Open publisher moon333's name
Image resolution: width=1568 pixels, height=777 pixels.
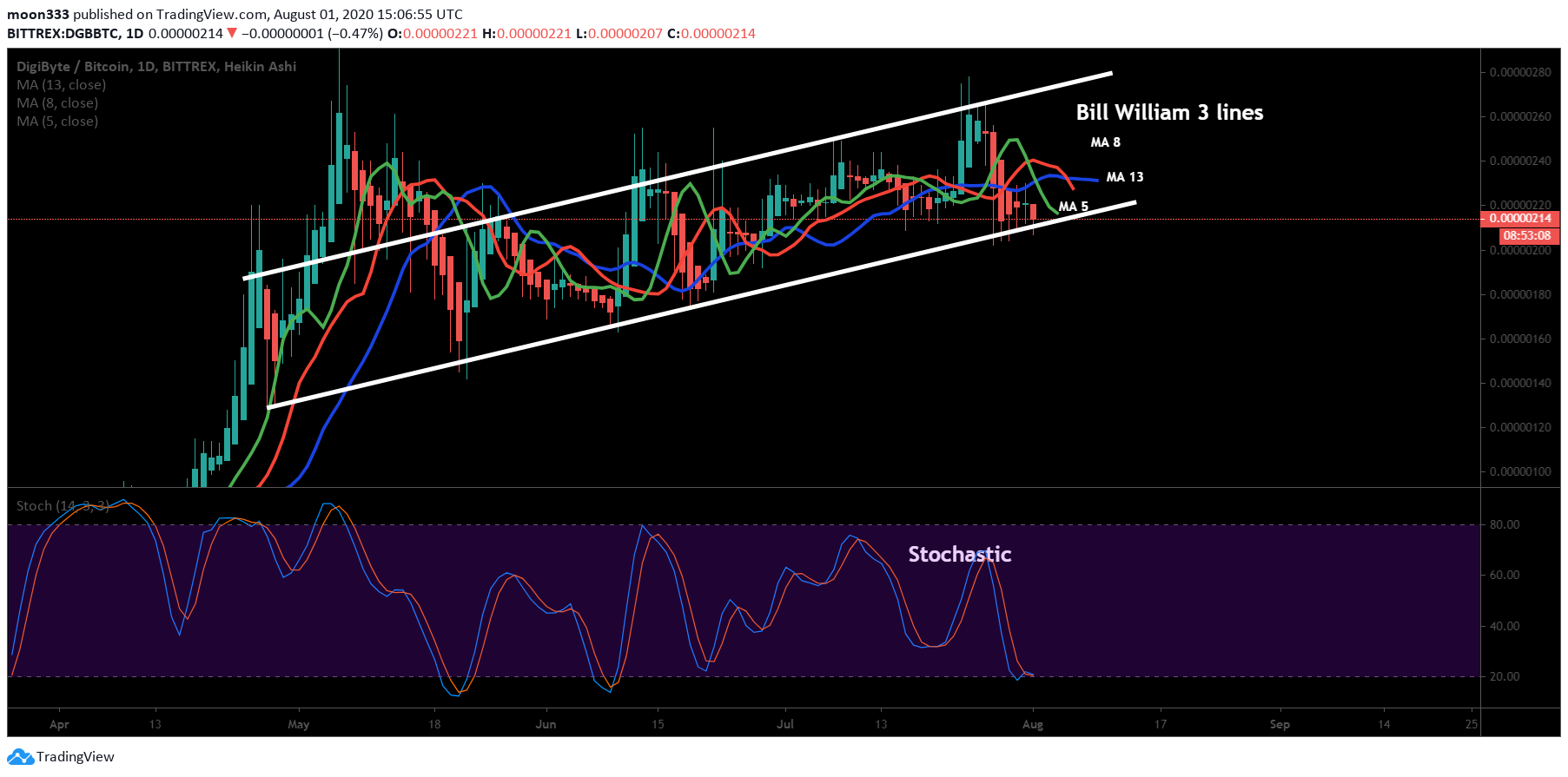tap(38, 15)
